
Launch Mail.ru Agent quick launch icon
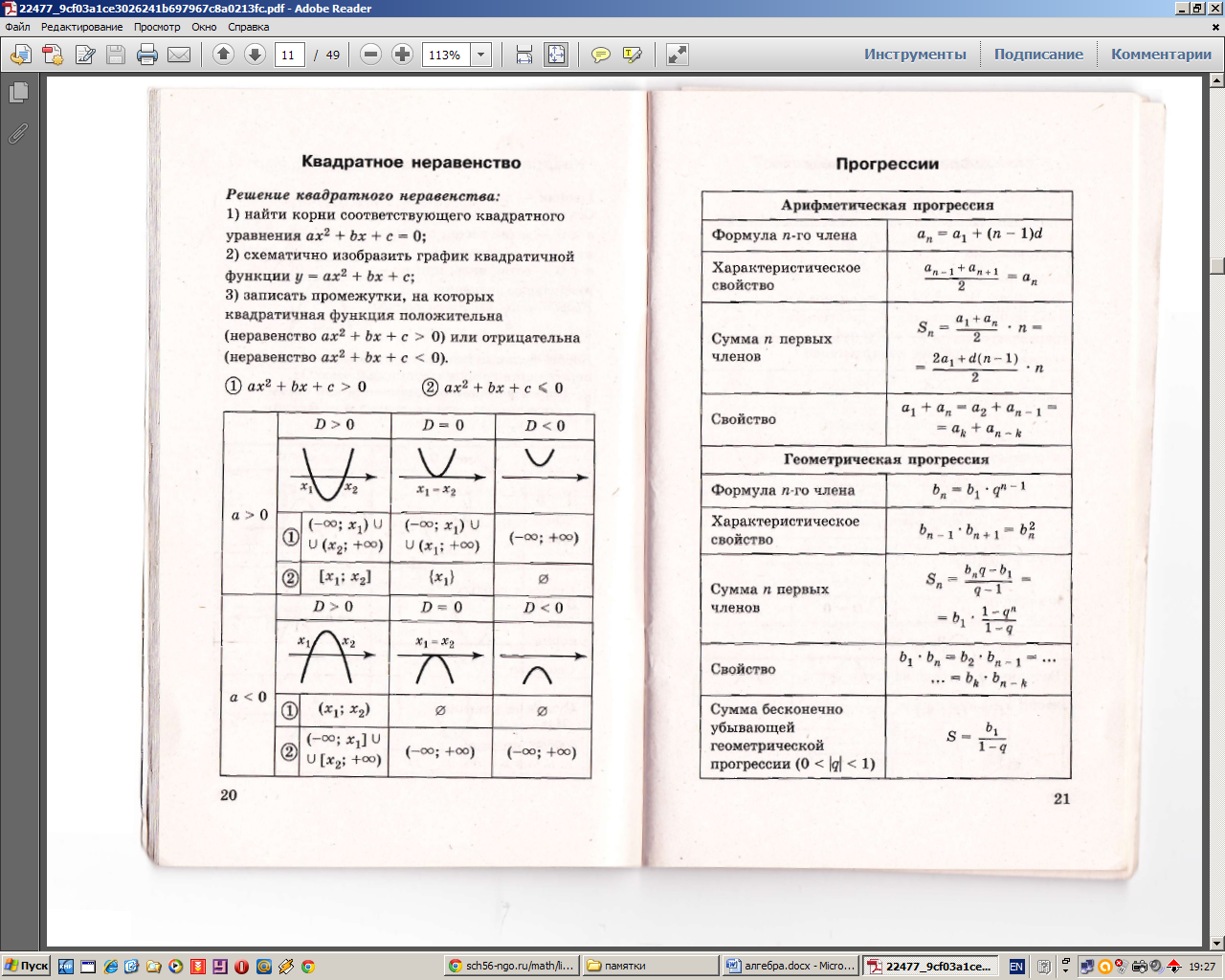coord(263,967)
